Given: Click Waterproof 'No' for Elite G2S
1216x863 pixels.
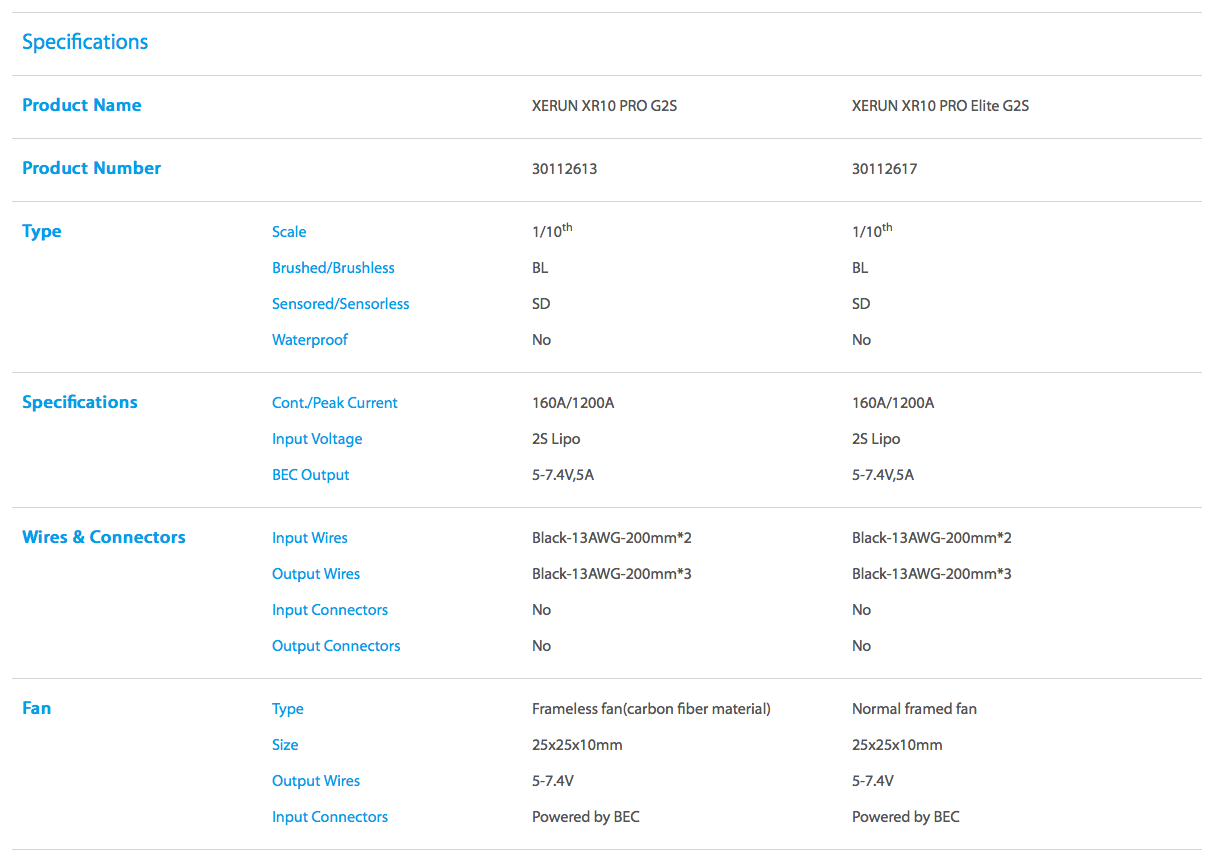Looking at the screenshot, I should click(862, 340).
